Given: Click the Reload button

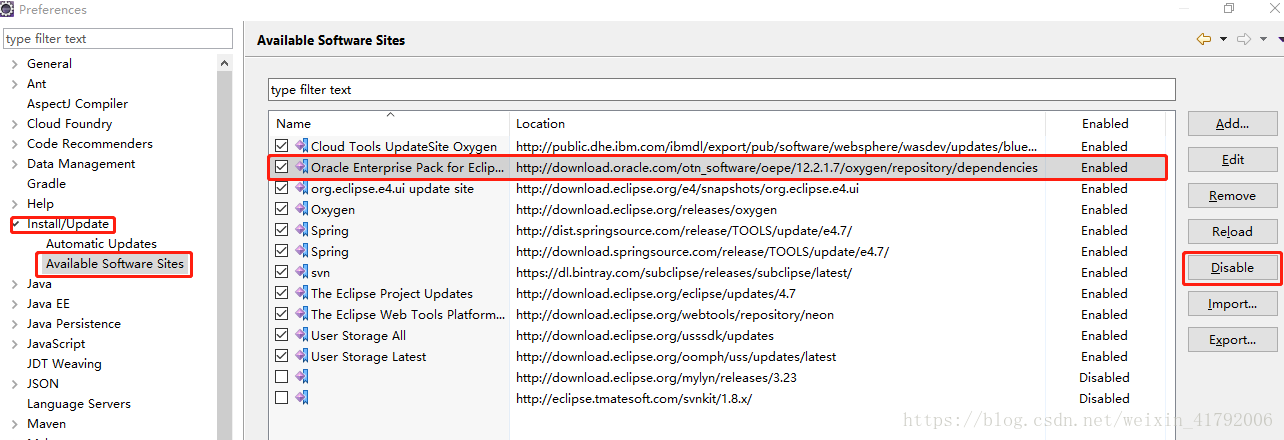Looking at the screenshot, I should tap(1232, 232).
